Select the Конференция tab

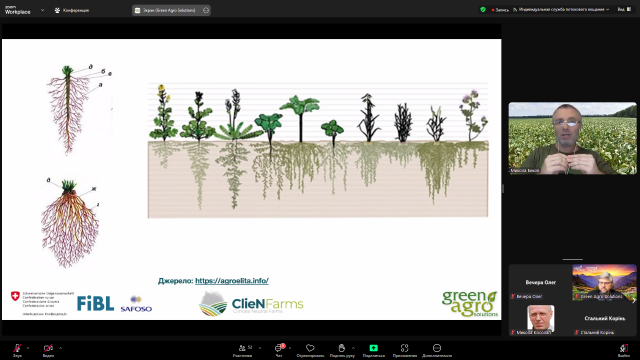(x=72, y=10)
